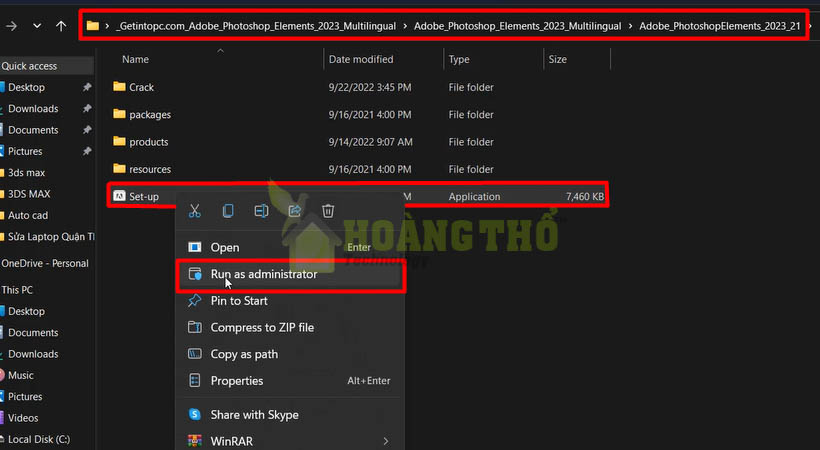Click the Run as administrator shield icon
This screenshot has height=450, width=820.
click(195, 274)
